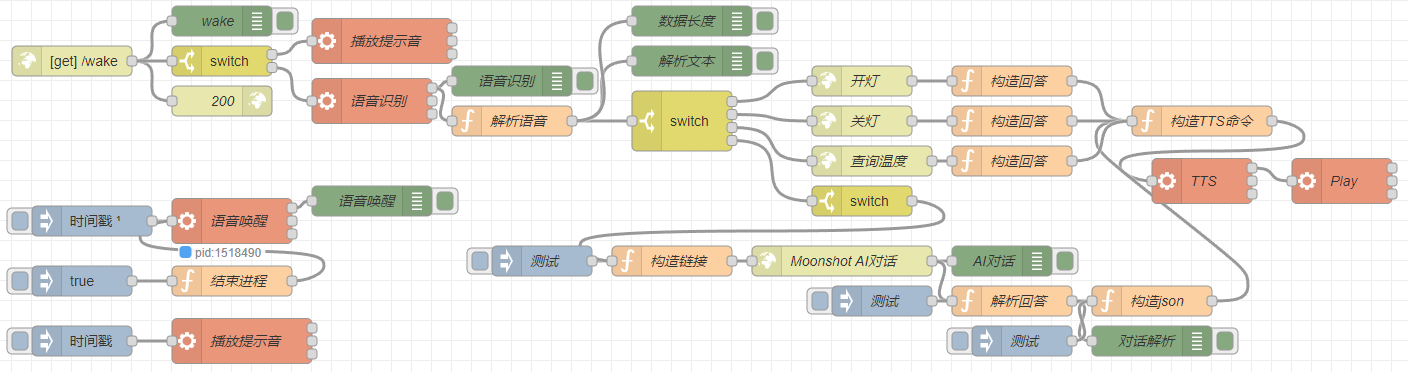The image size is (1408, 372).
Task: Toggle 对话解析 debug node output button
Action: click(1225, 341)
